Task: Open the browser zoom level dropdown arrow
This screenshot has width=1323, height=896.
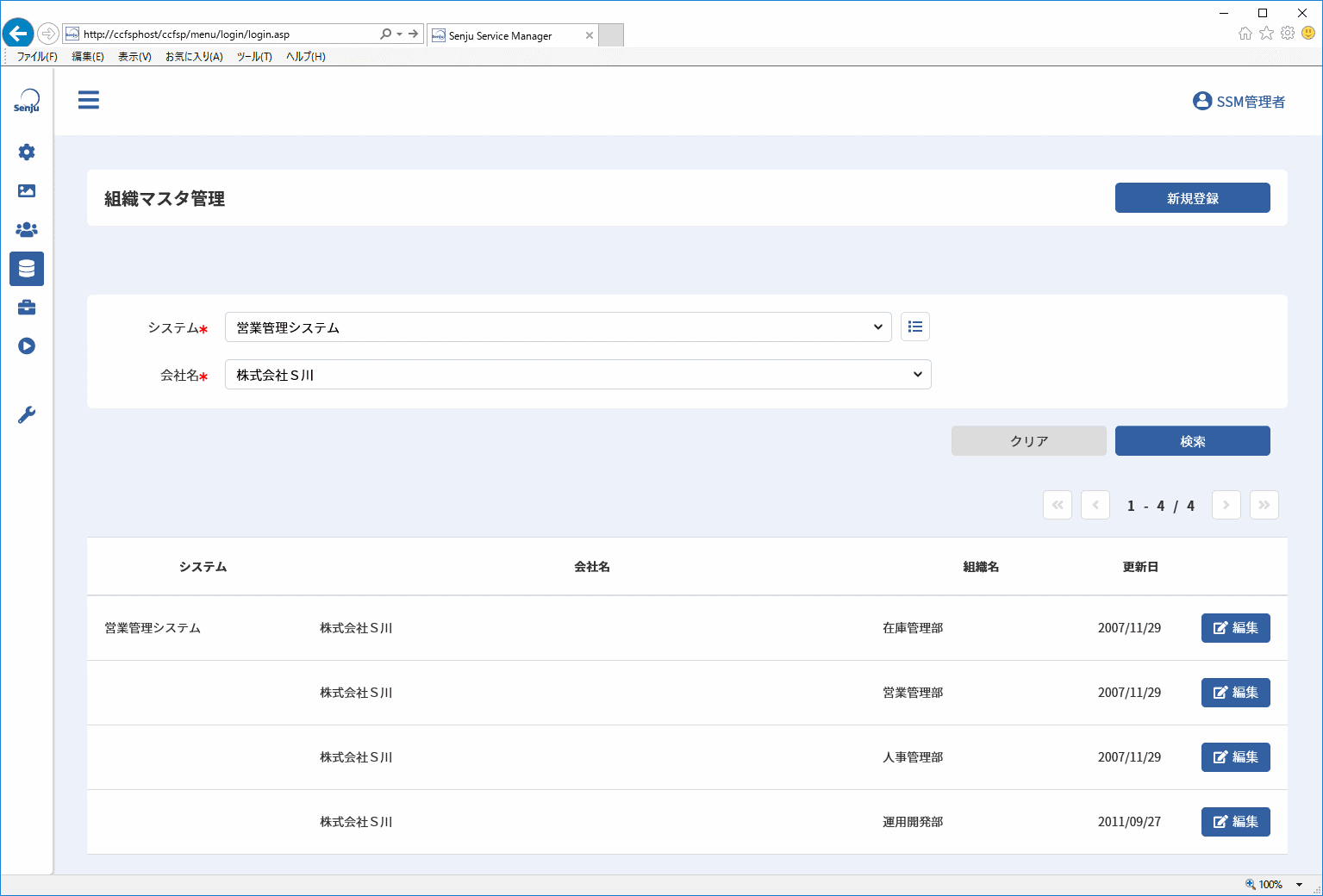Action: (1299, 885)
